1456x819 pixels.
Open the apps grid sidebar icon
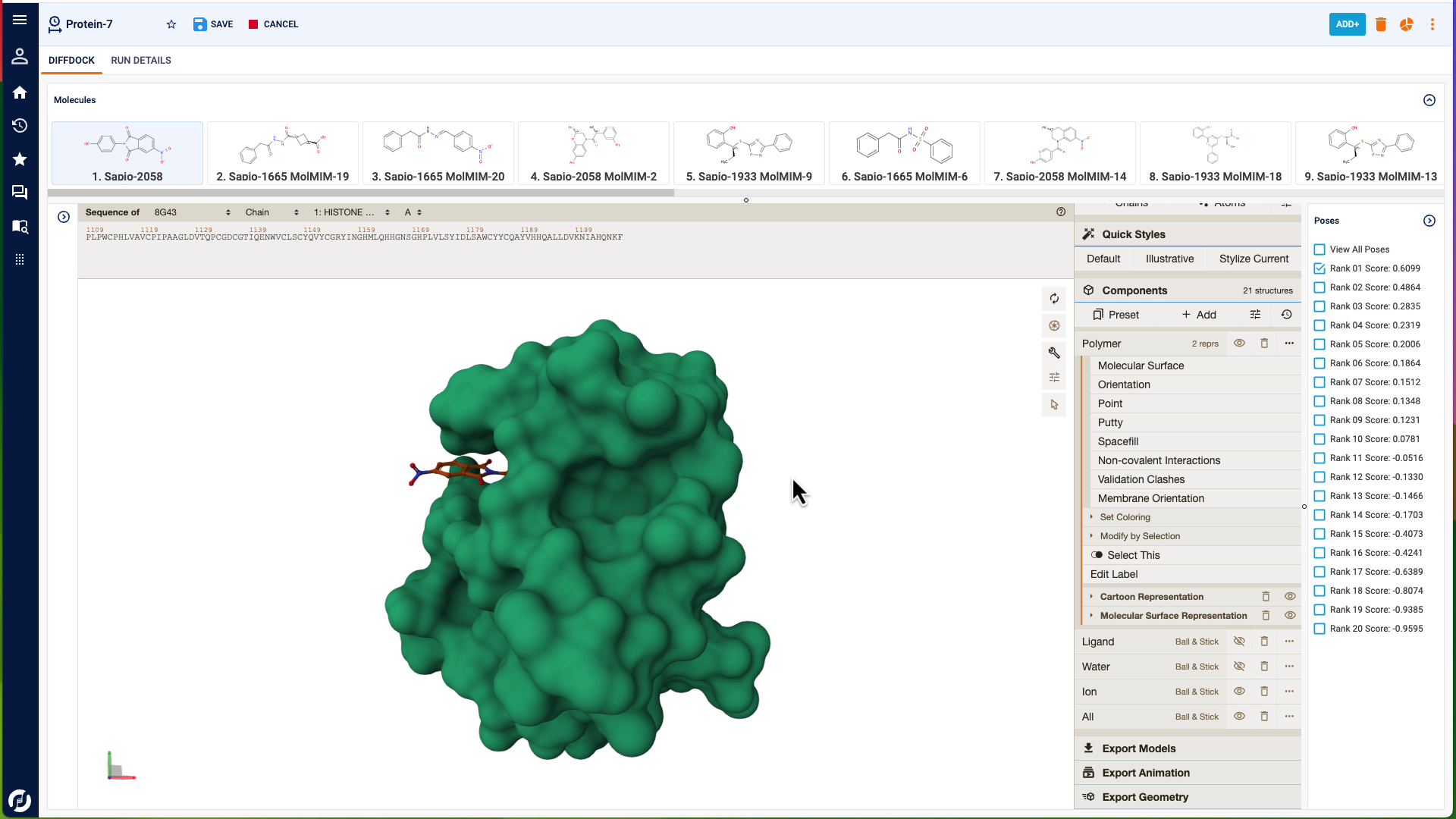[20, 259]
